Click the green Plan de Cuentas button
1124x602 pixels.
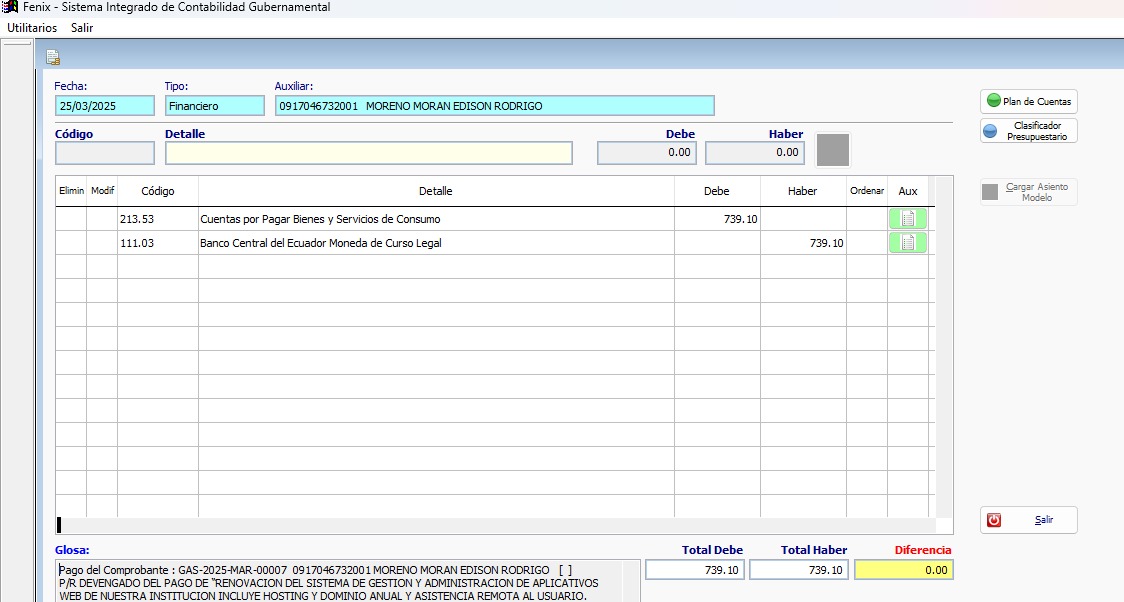tap(1028, 101)
